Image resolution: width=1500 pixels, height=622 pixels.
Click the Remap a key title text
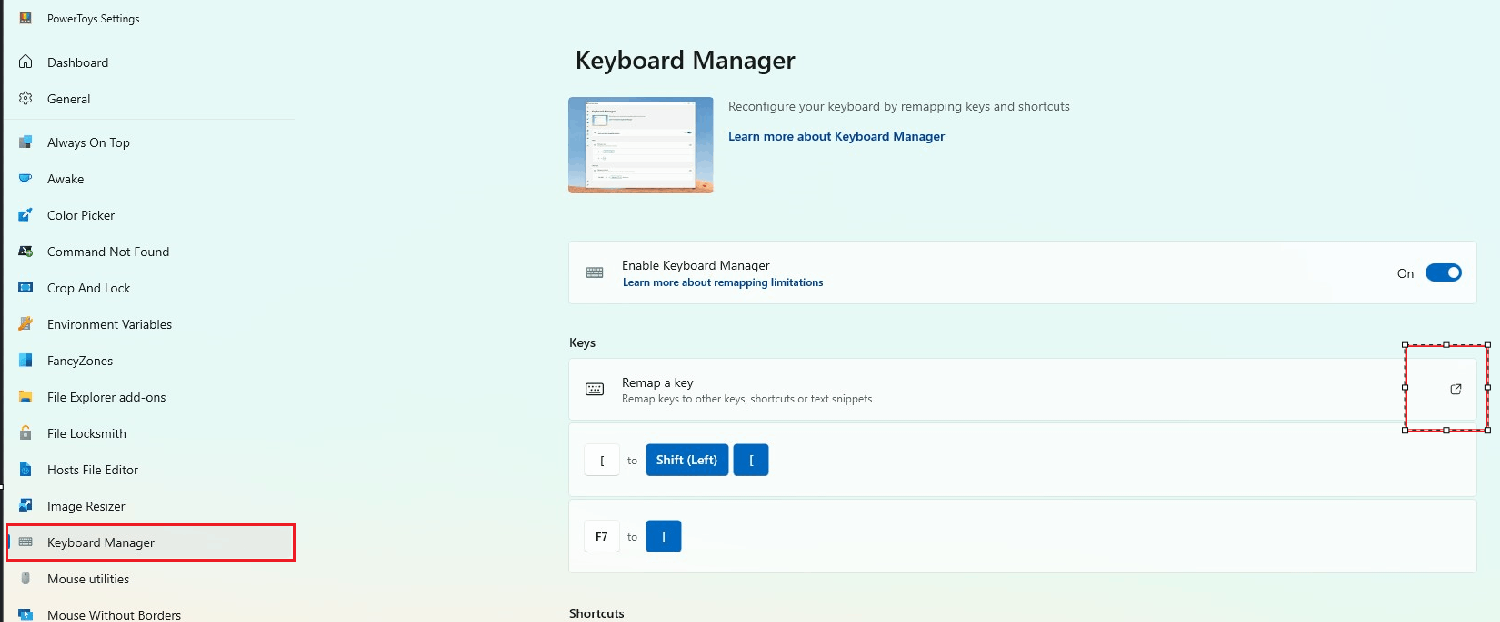(657, 383)
